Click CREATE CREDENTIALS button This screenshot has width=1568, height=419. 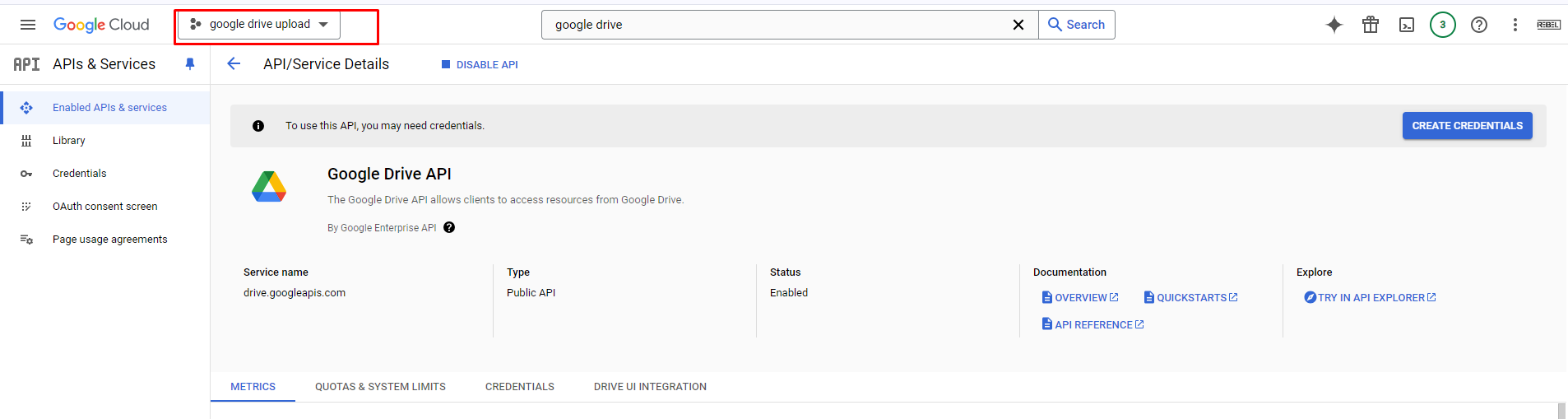pyautogui.click(x=1467, y=126)
